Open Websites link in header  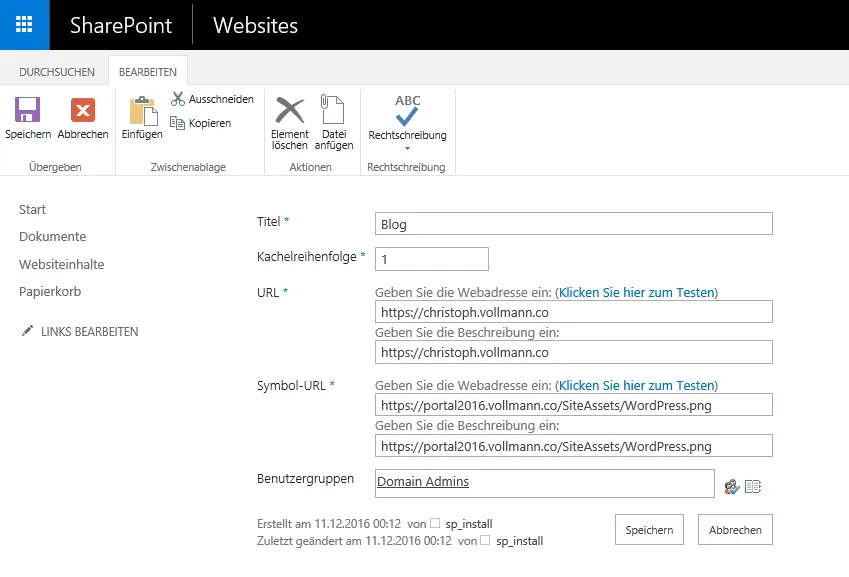(256, 25)
